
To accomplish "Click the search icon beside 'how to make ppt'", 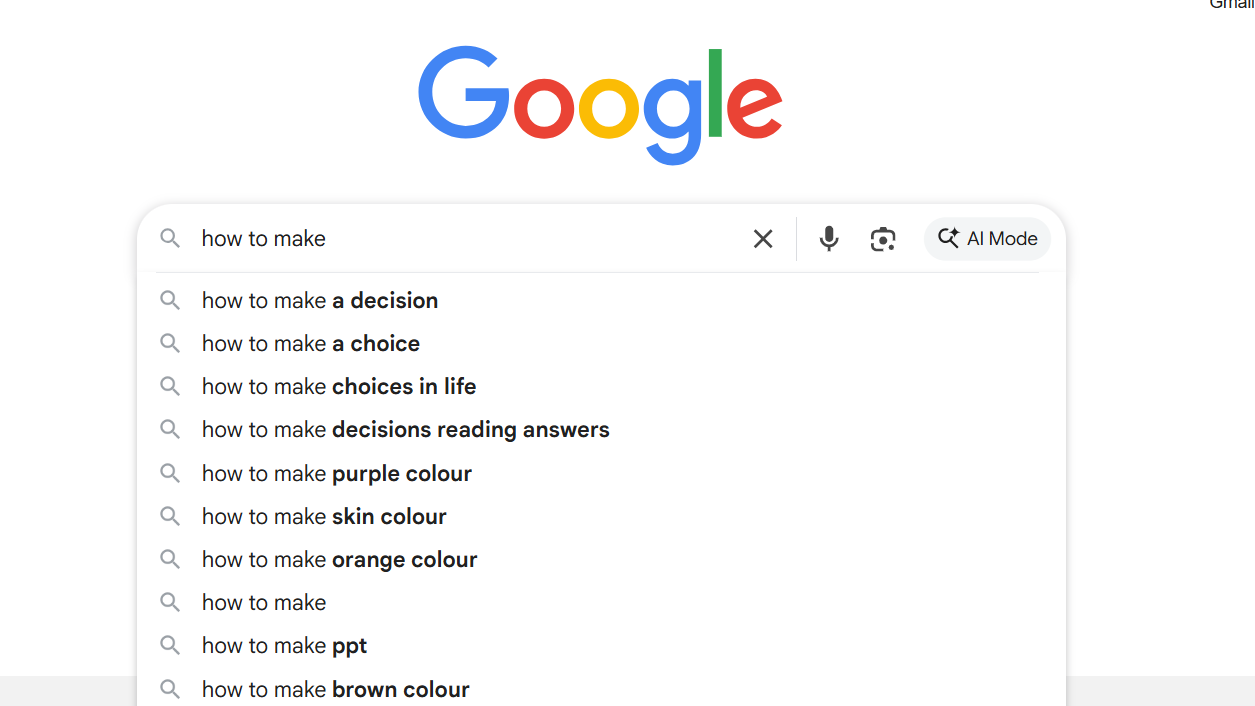I will pos(170,645).
